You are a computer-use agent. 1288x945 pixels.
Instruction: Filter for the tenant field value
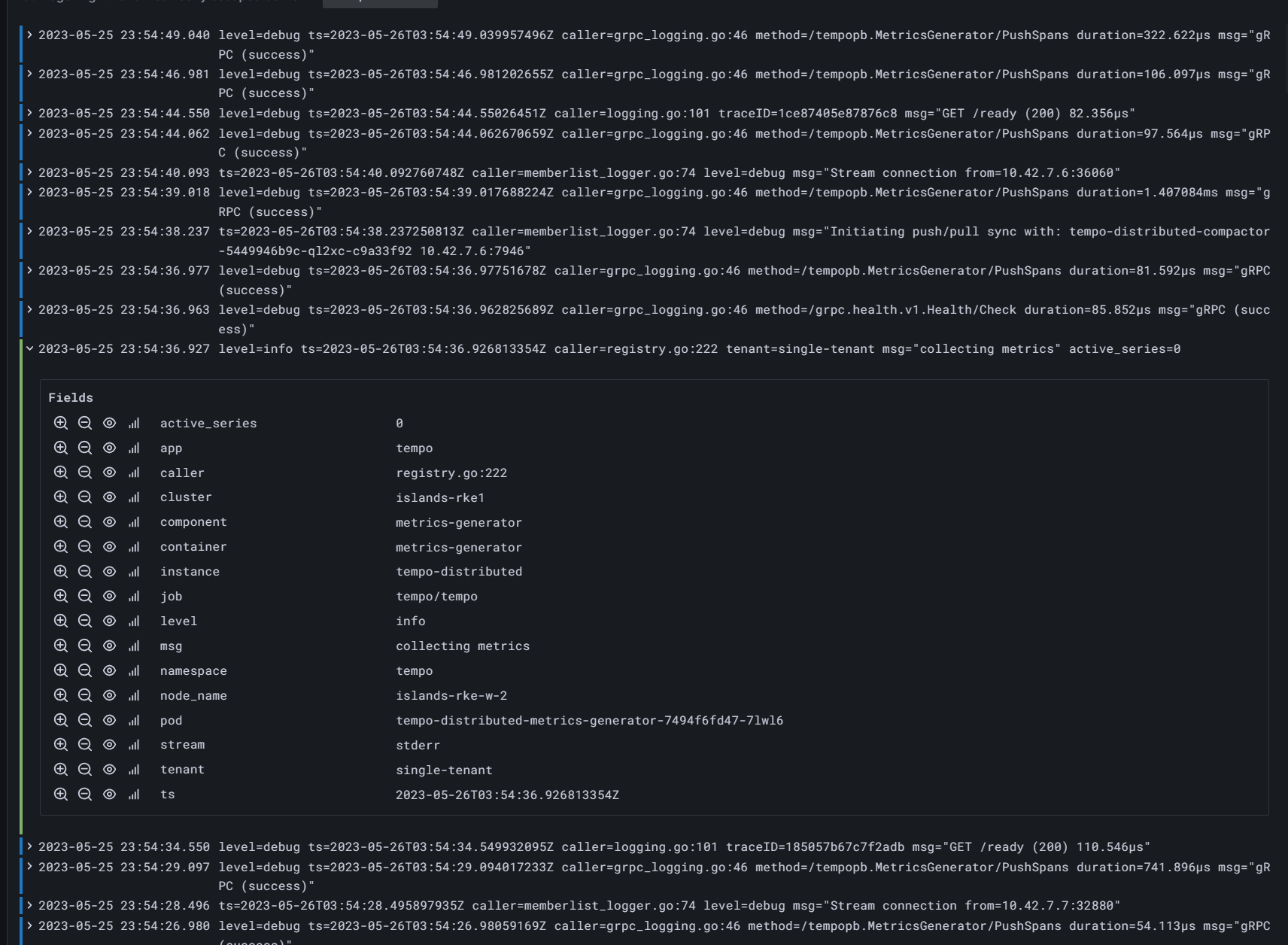click(x=61, y=769)
